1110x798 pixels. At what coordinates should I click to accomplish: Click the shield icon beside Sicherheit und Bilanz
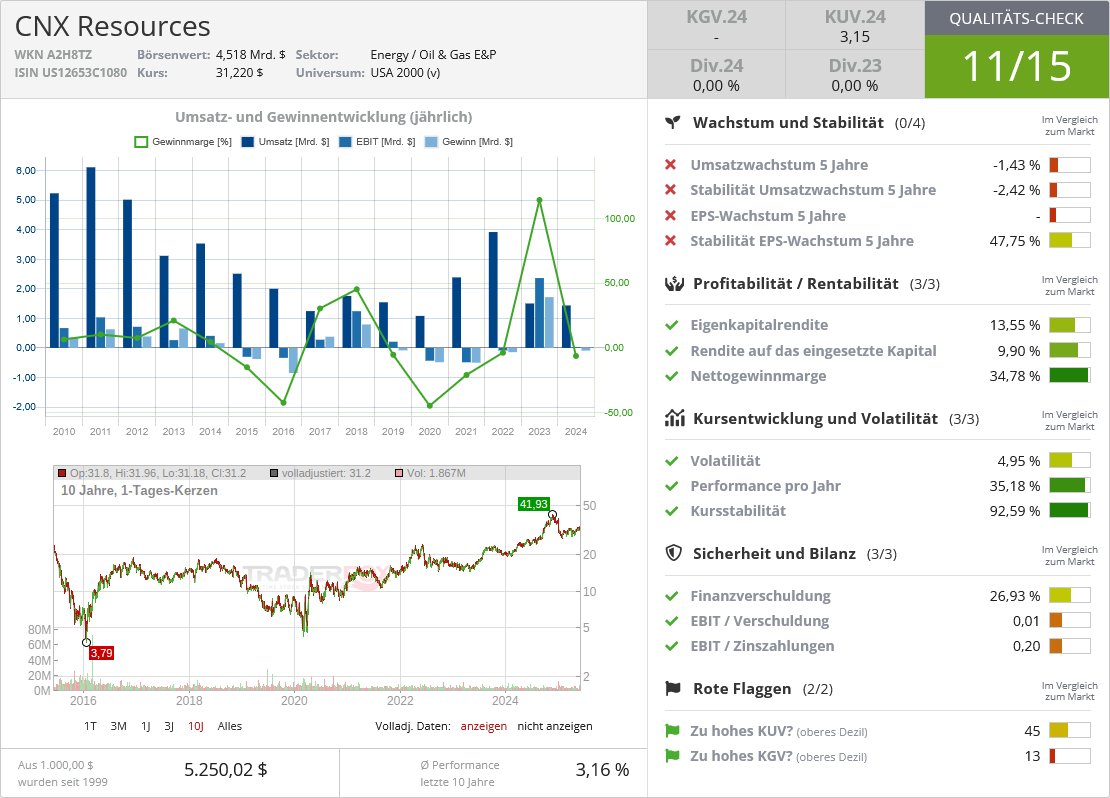pos(673,553)
